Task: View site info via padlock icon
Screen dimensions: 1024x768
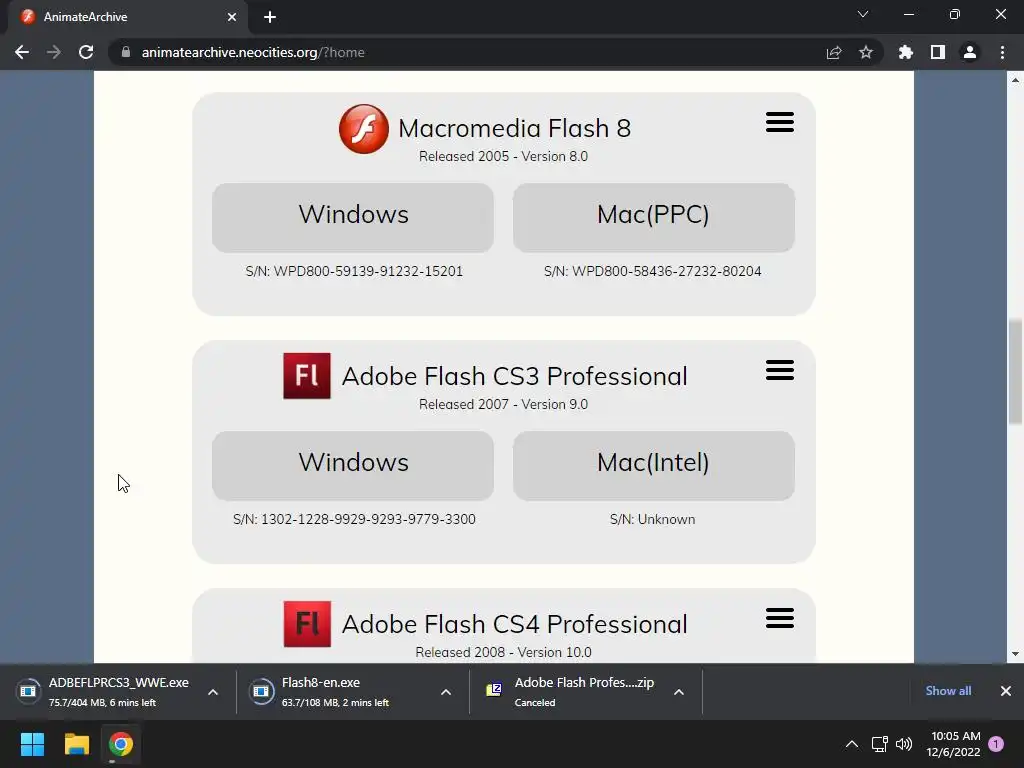Action: (126, 52)
